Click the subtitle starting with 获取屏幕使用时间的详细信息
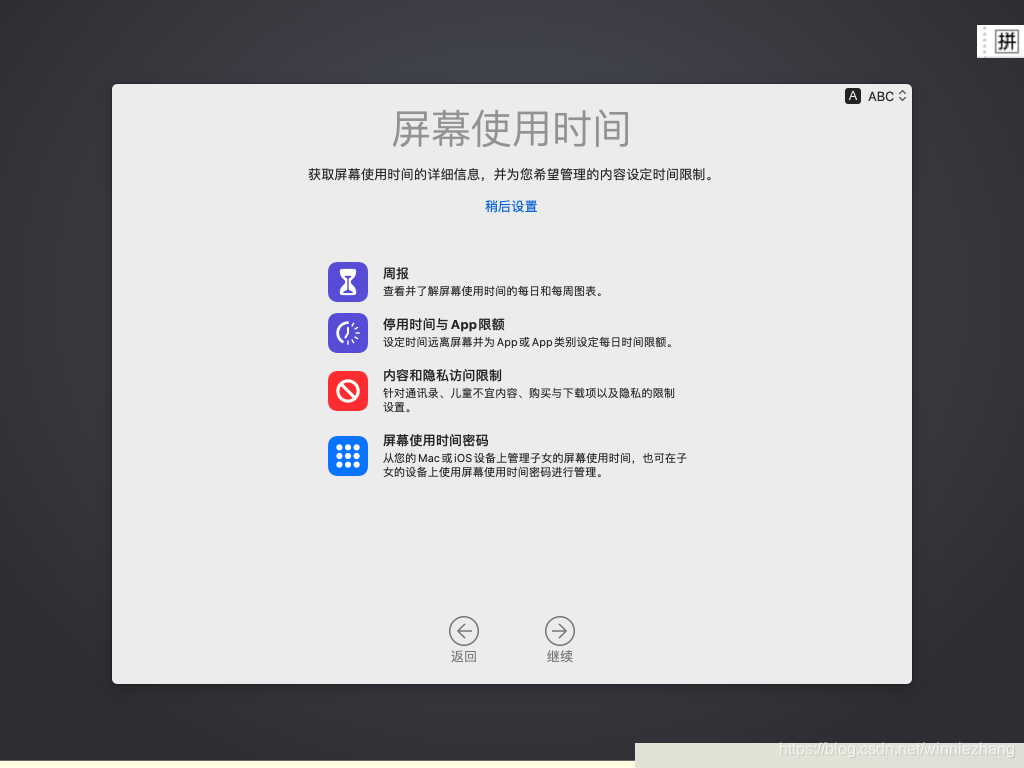 (511, 174)
